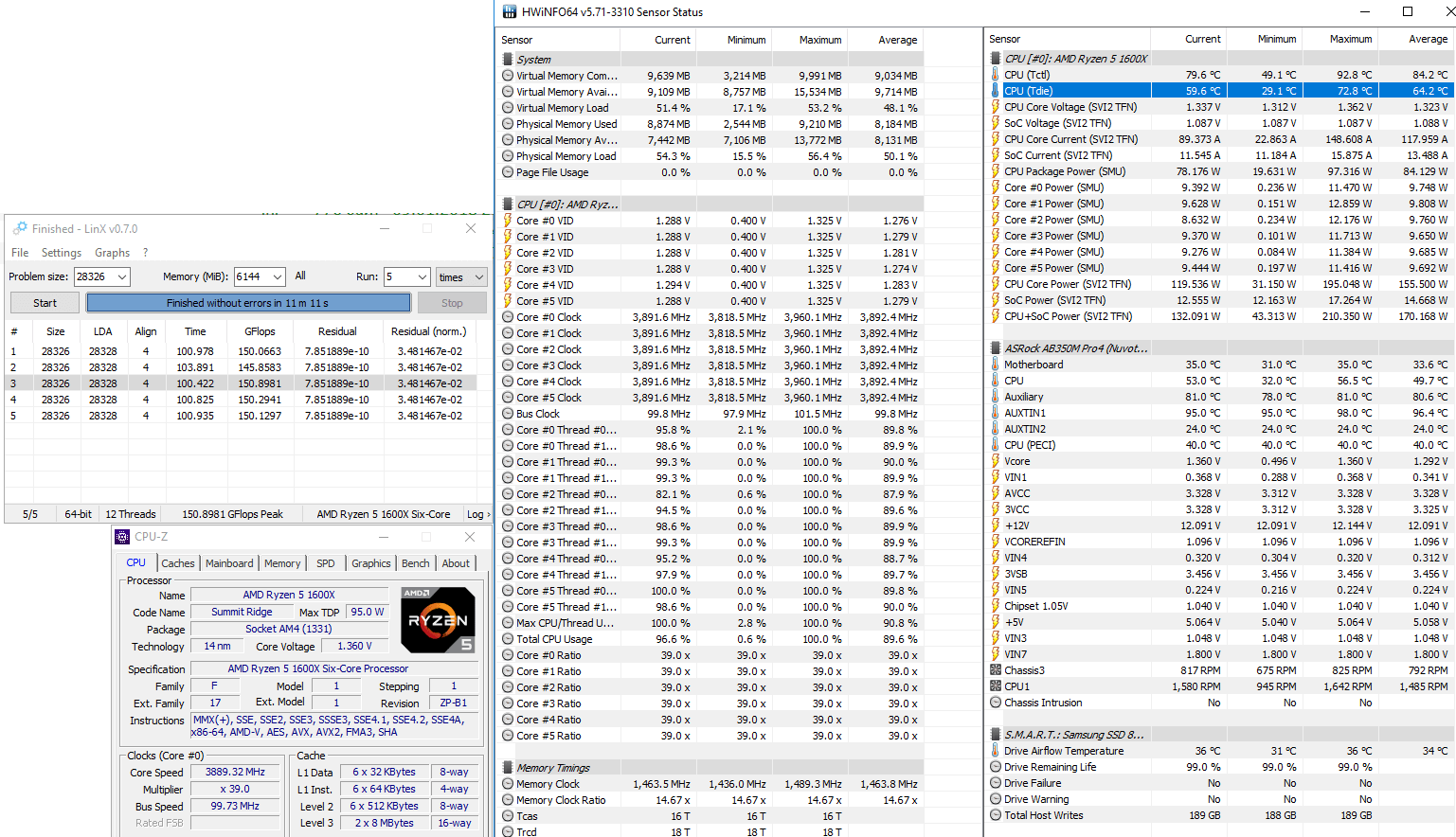Open the Graphs menu in LinX
The height and width of the screenshot is (837, 1456).
[x=112, y=253]
